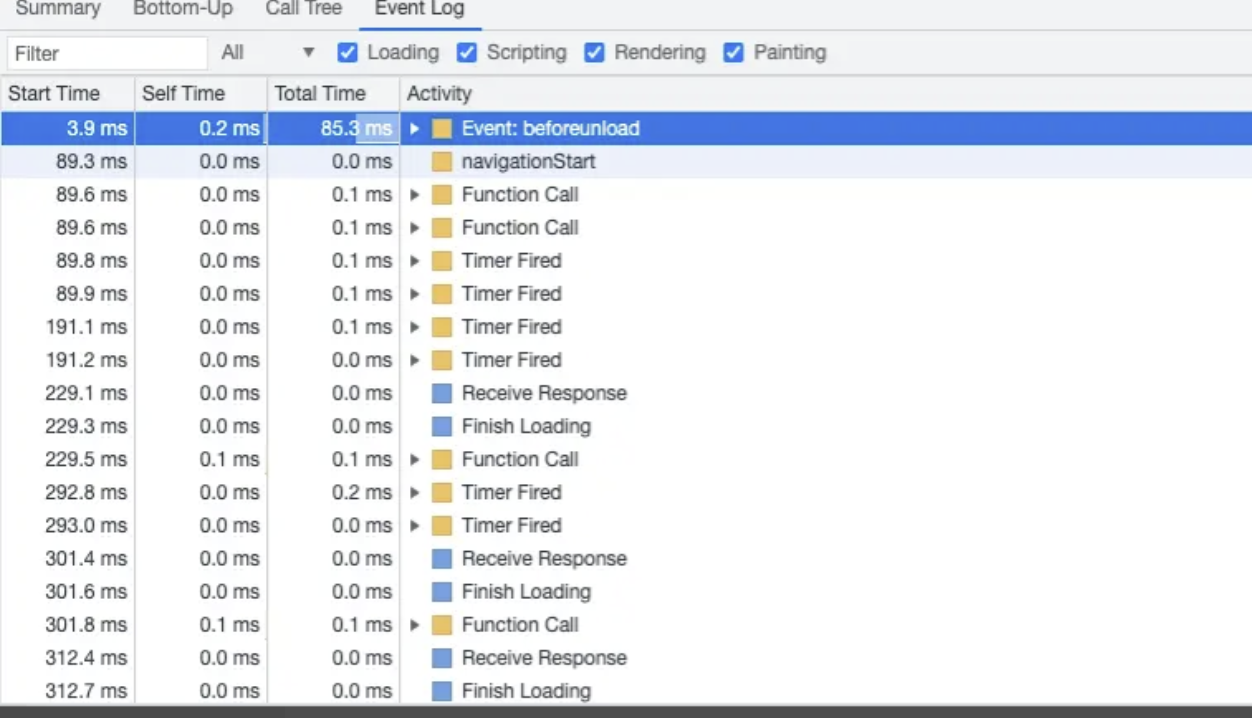The height and width of the screenshot is (718, 1252).
Task: Click the Filter input field
Action: (107, 53)
